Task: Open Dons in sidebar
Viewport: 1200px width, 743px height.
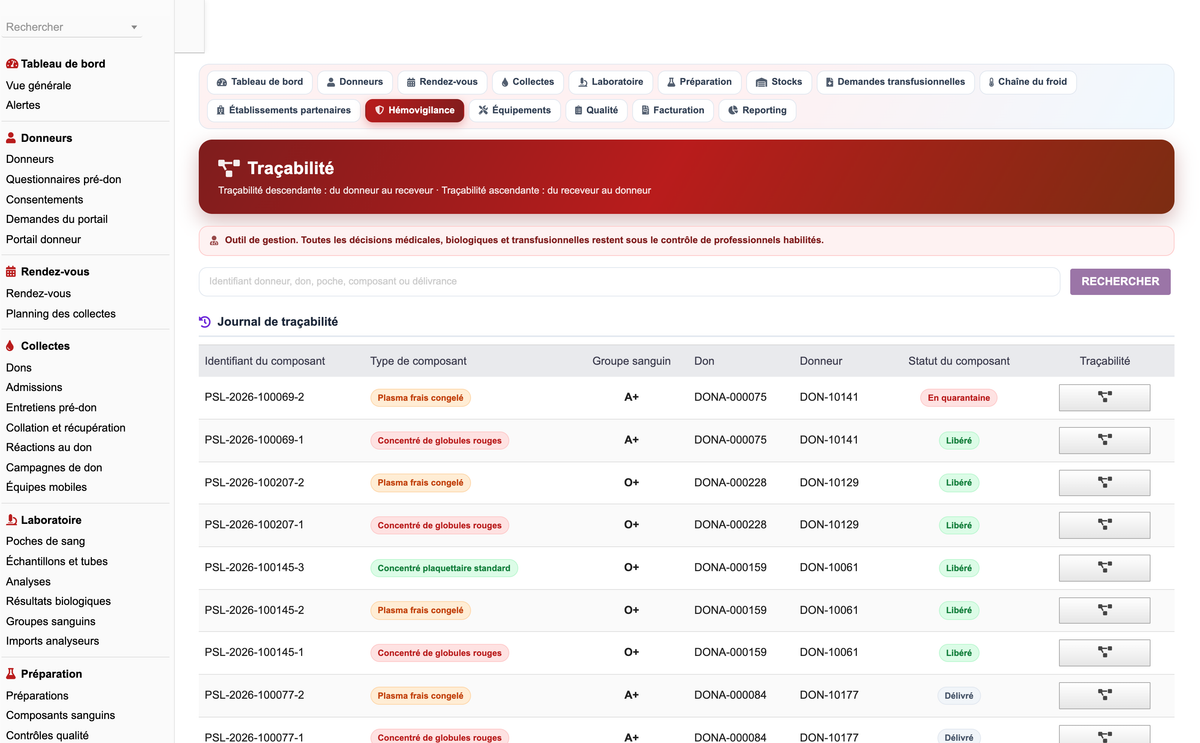Action: (18, 368)
